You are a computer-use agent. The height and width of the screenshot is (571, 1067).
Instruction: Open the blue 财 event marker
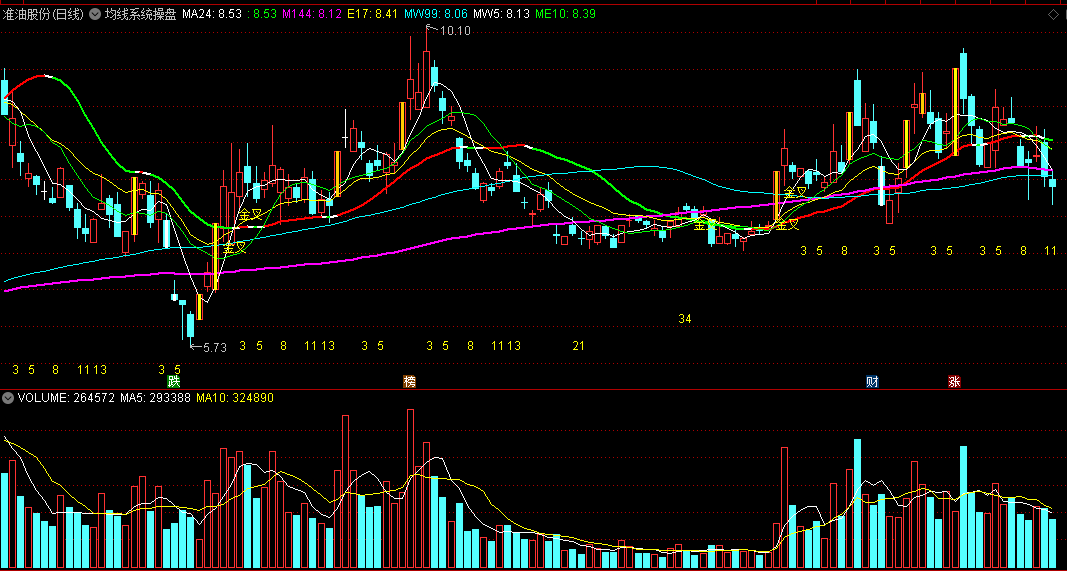(872, 382)
